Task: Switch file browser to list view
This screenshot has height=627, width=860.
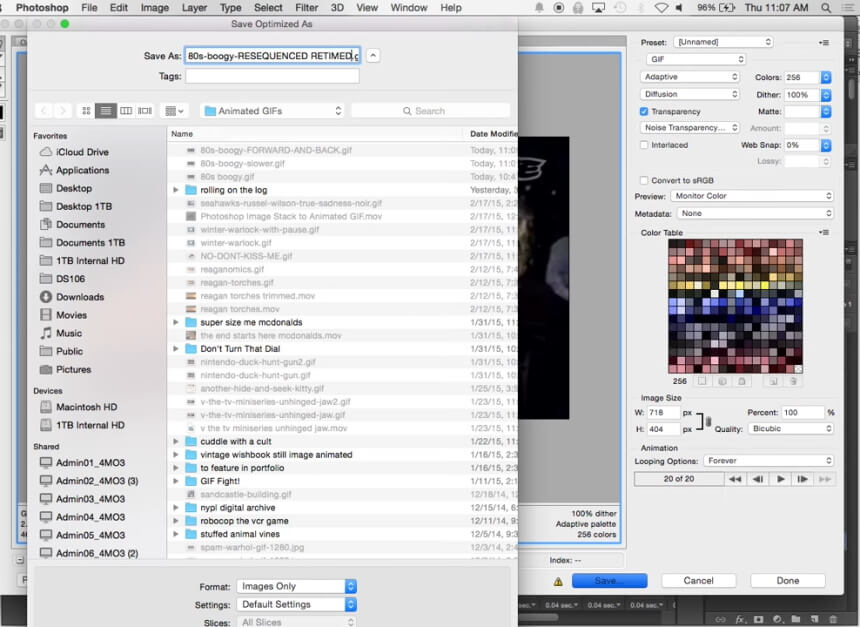Action: pyautogui.click(x=106, y=111)
